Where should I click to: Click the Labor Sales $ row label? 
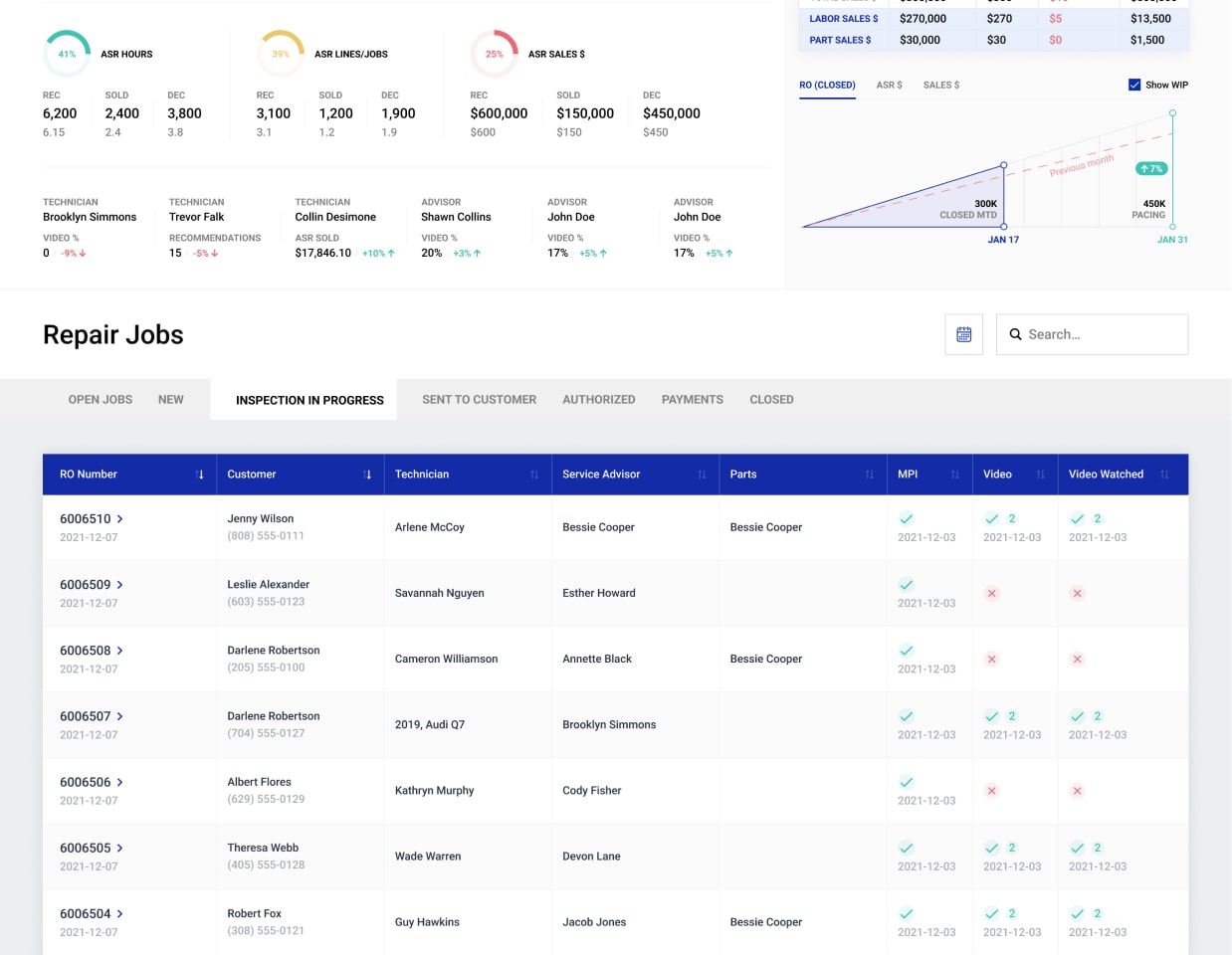(844, 19)
